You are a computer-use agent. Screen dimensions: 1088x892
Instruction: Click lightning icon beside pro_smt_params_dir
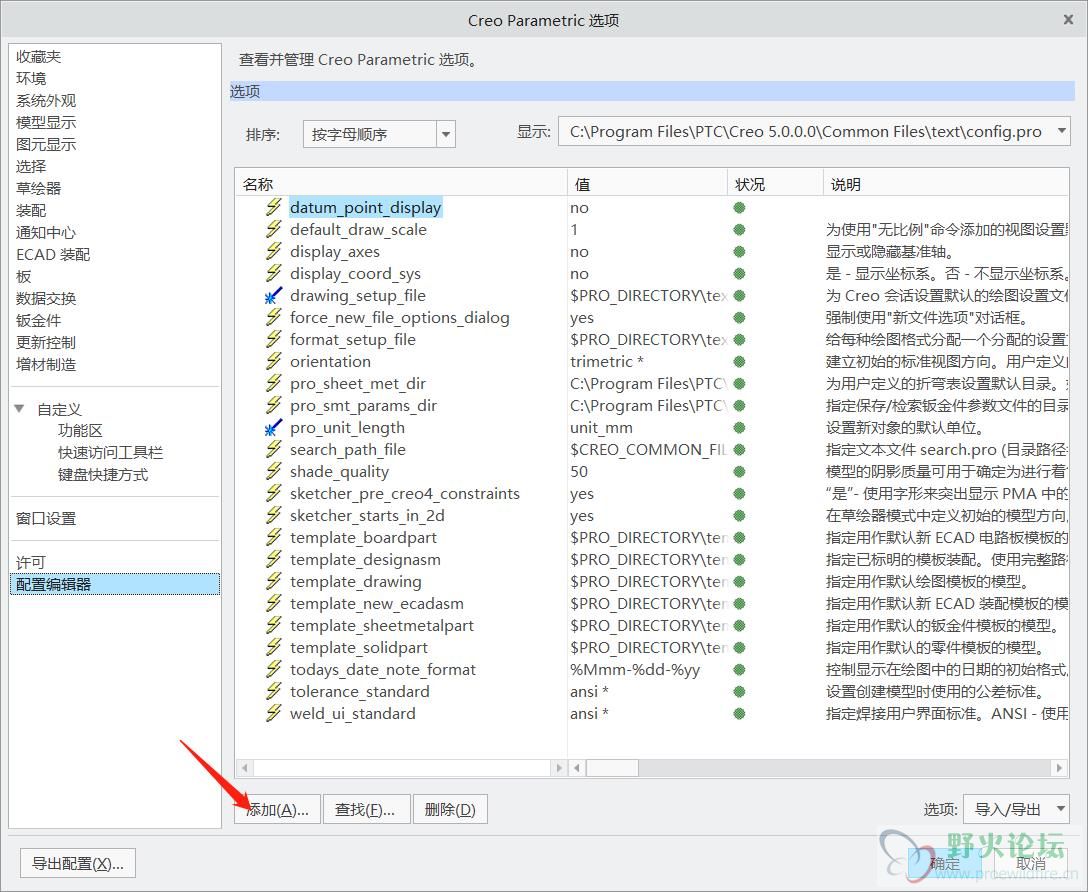point(273,405)
